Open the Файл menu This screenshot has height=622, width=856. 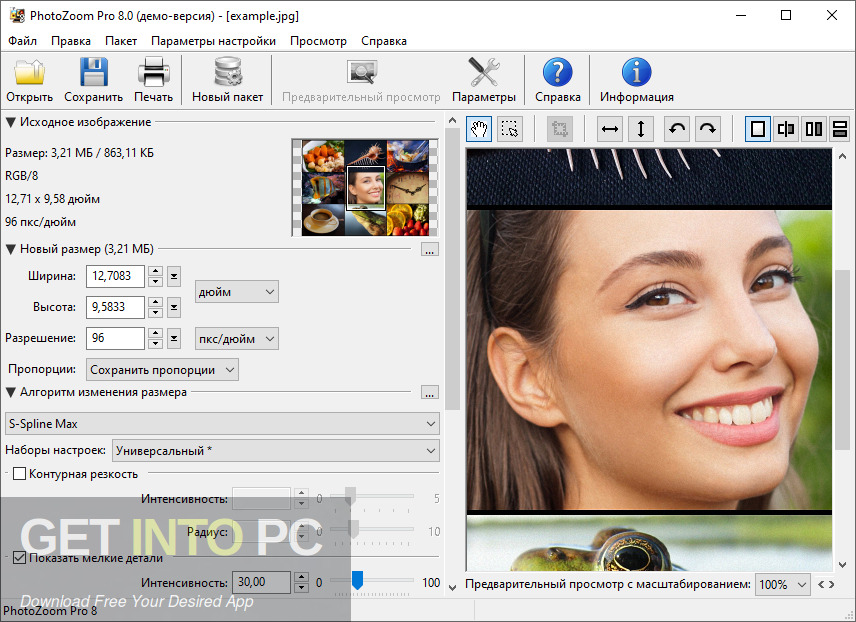pyautogui.click(x=22, y=41)
